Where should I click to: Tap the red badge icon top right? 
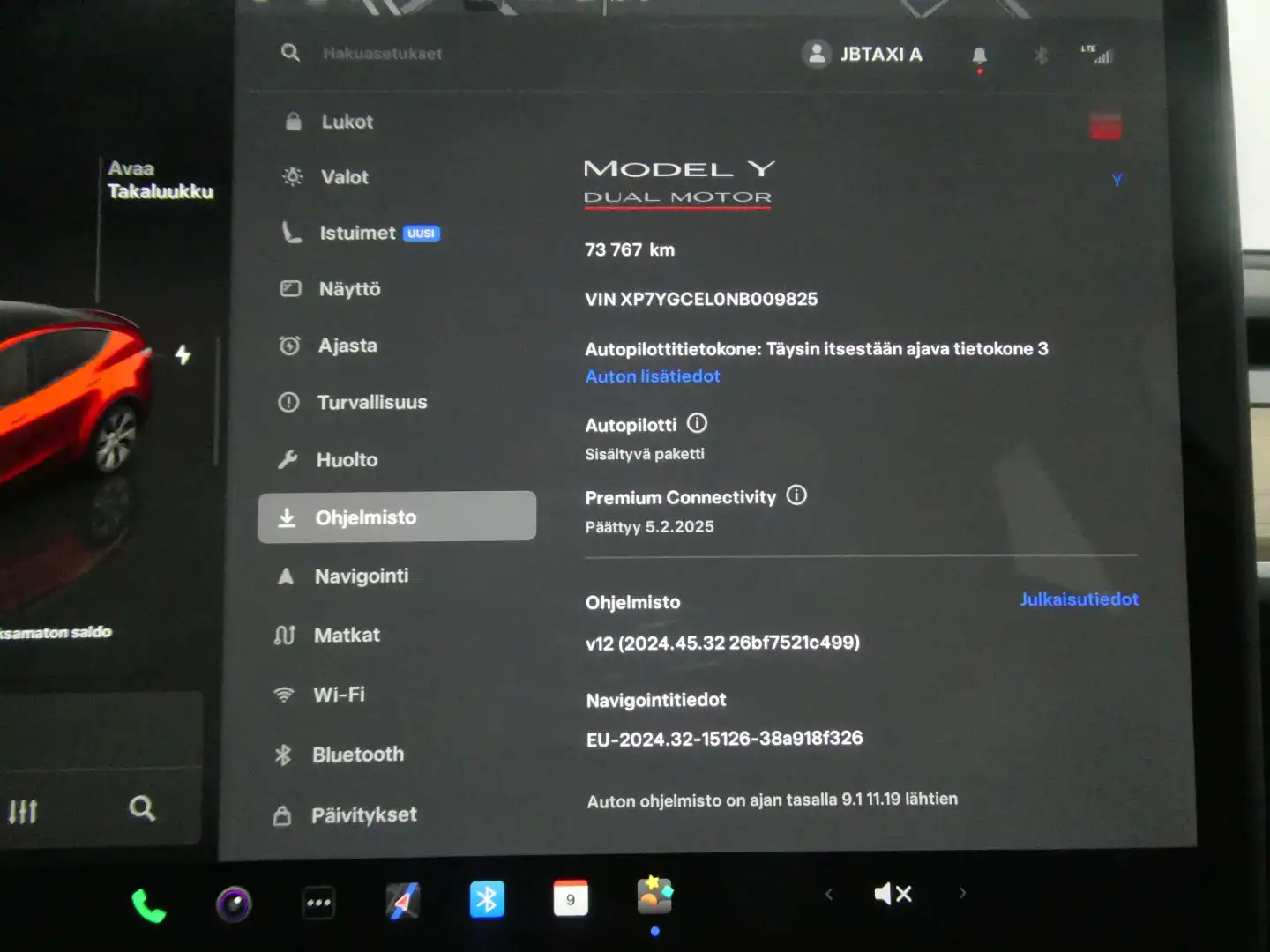click(1105, 126)
